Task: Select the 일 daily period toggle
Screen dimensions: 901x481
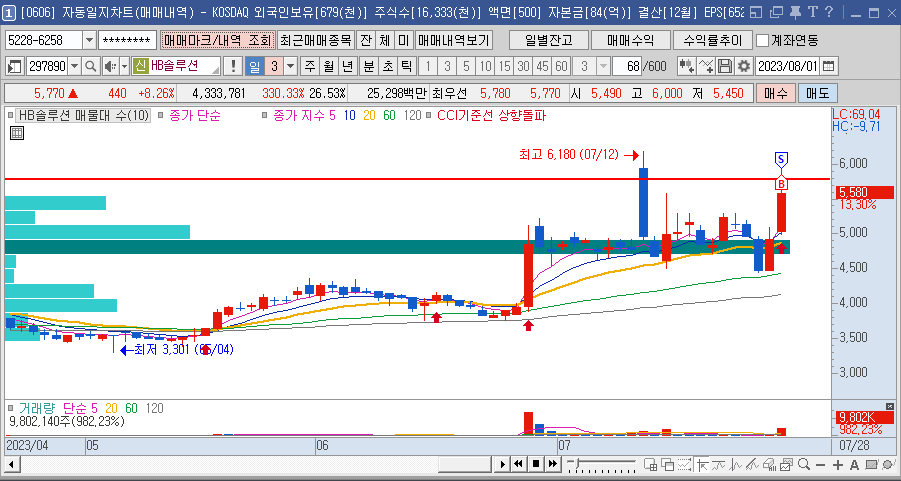Action: tap(255, 66)
